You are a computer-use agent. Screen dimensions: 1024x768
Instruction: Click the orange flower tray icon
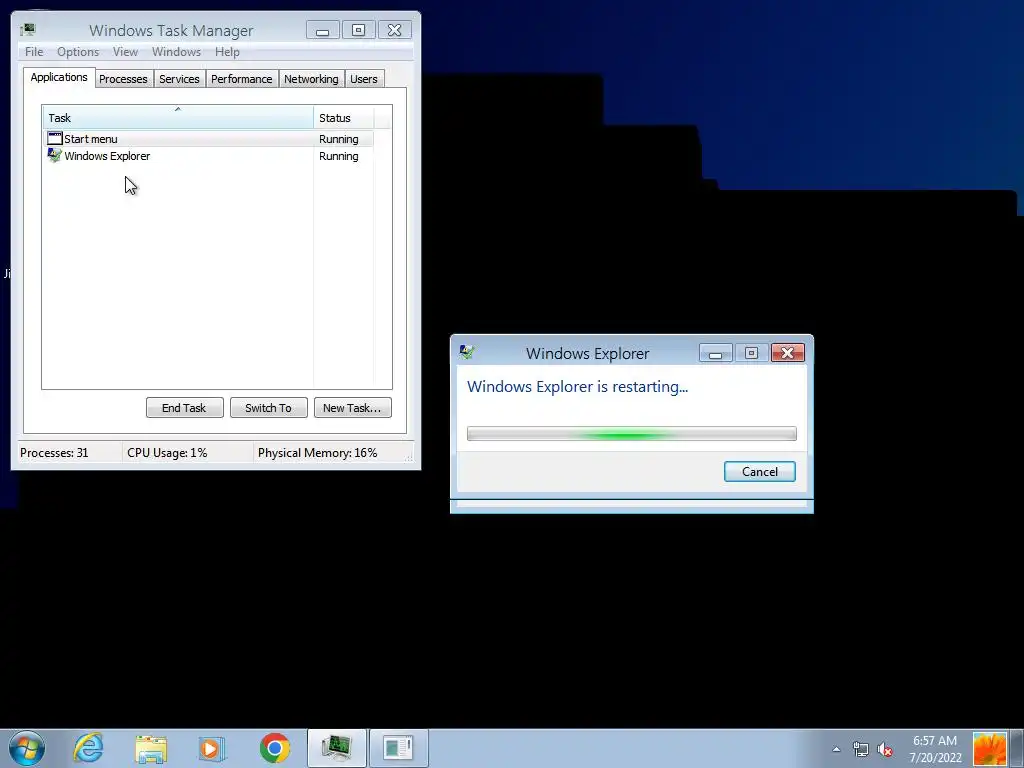pos(989,748)
